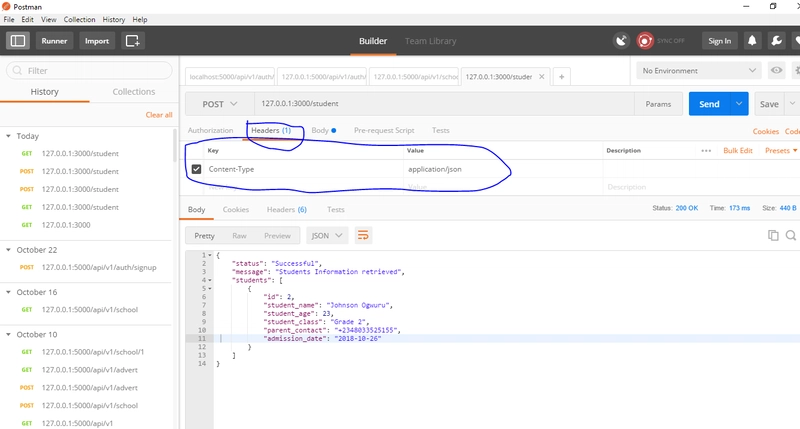Toggle the sidebar panel icon
This screenshot has height=429, width=800.
(x=18, y=41)
